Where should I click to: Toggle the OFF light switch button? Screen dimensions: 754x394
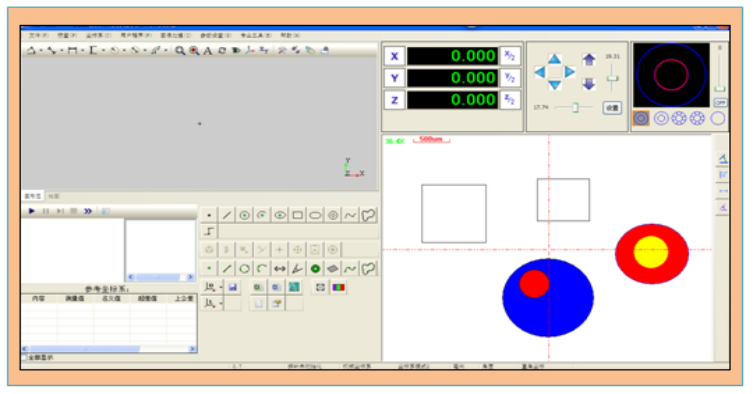pyautogui.click(x=720, y=102)
